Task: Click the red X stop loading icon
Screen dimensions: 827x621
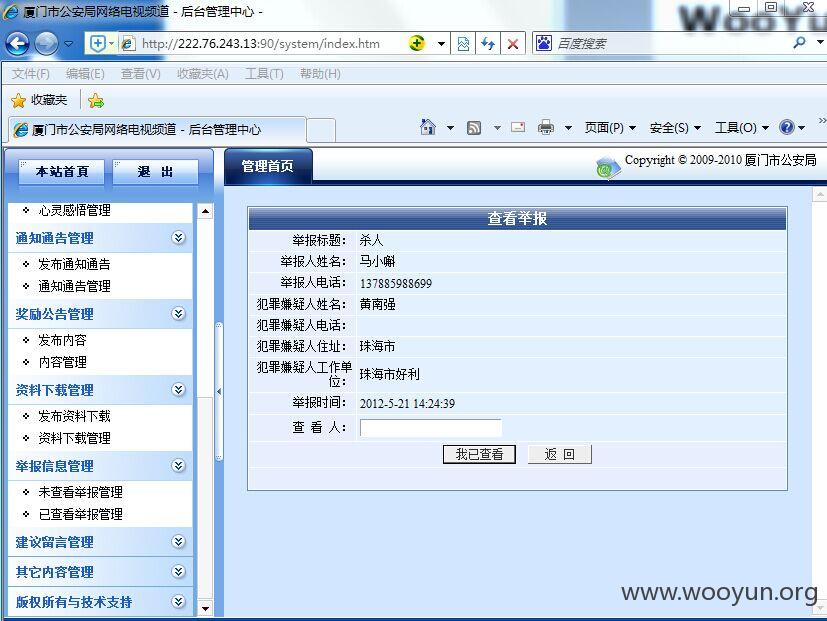Action: click(x=513, y=44)
